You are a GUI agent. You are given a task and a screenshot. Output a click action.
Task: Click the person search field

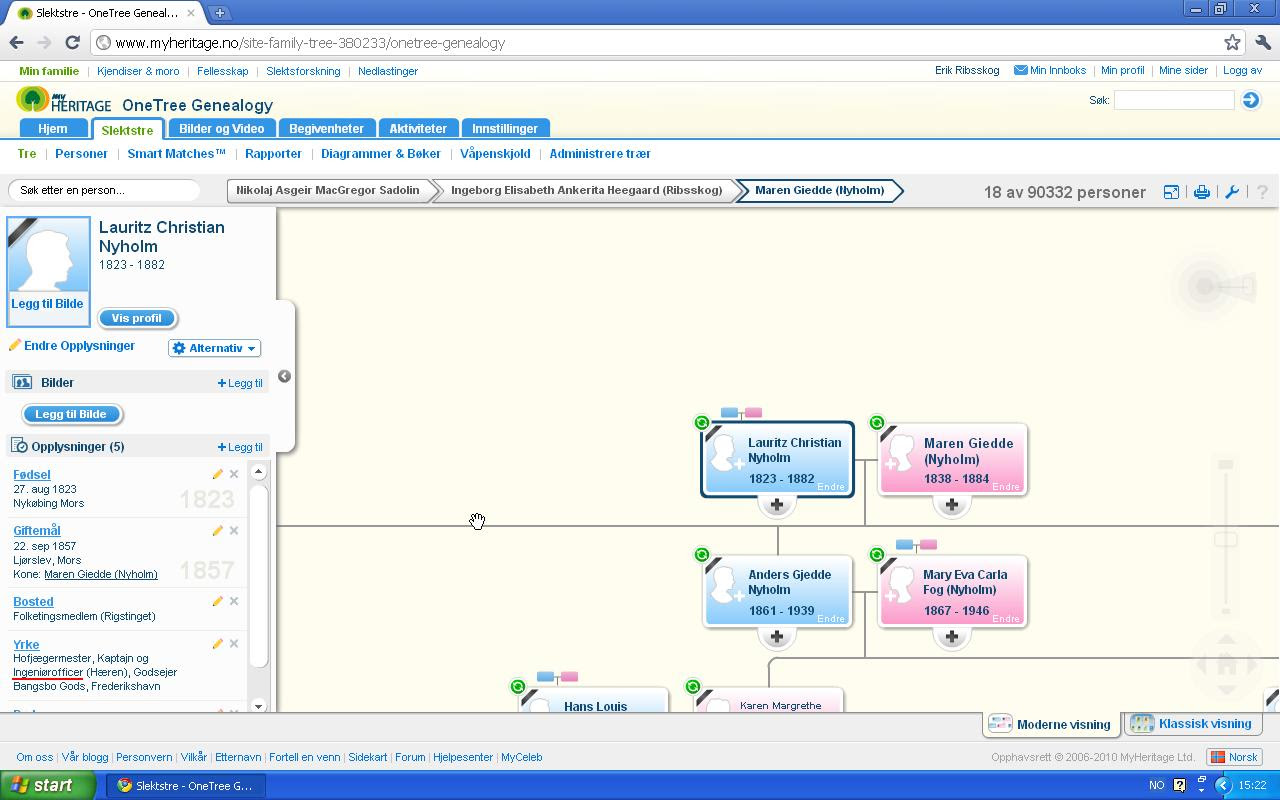[x=105, y=190]
